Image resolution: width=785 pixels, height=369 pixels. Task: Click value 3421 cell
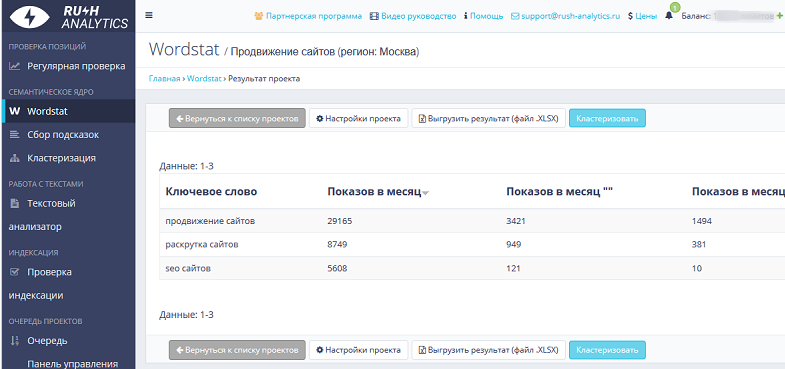click(x=516, y=221)
